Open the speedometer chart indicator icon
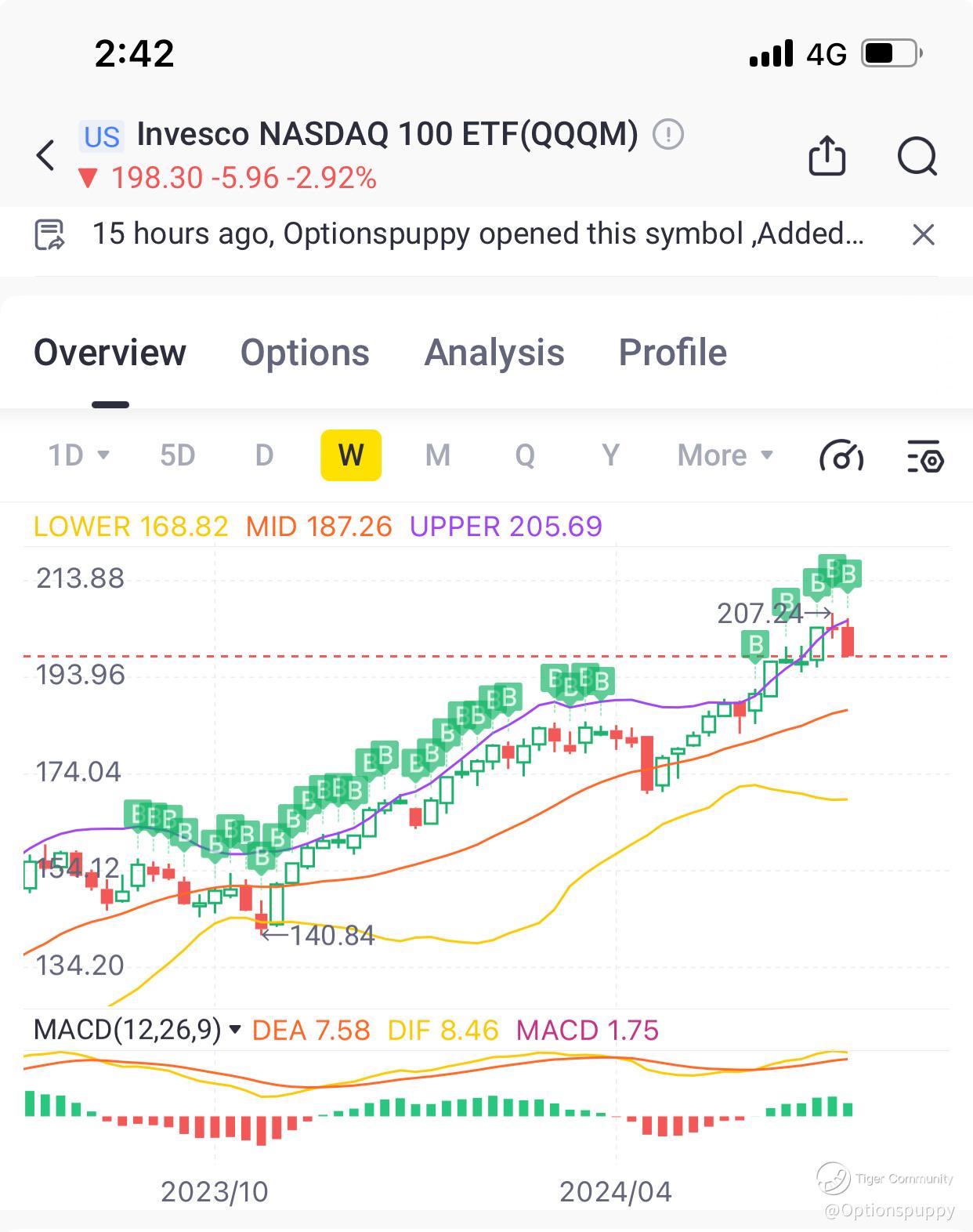 pos(841,455)
